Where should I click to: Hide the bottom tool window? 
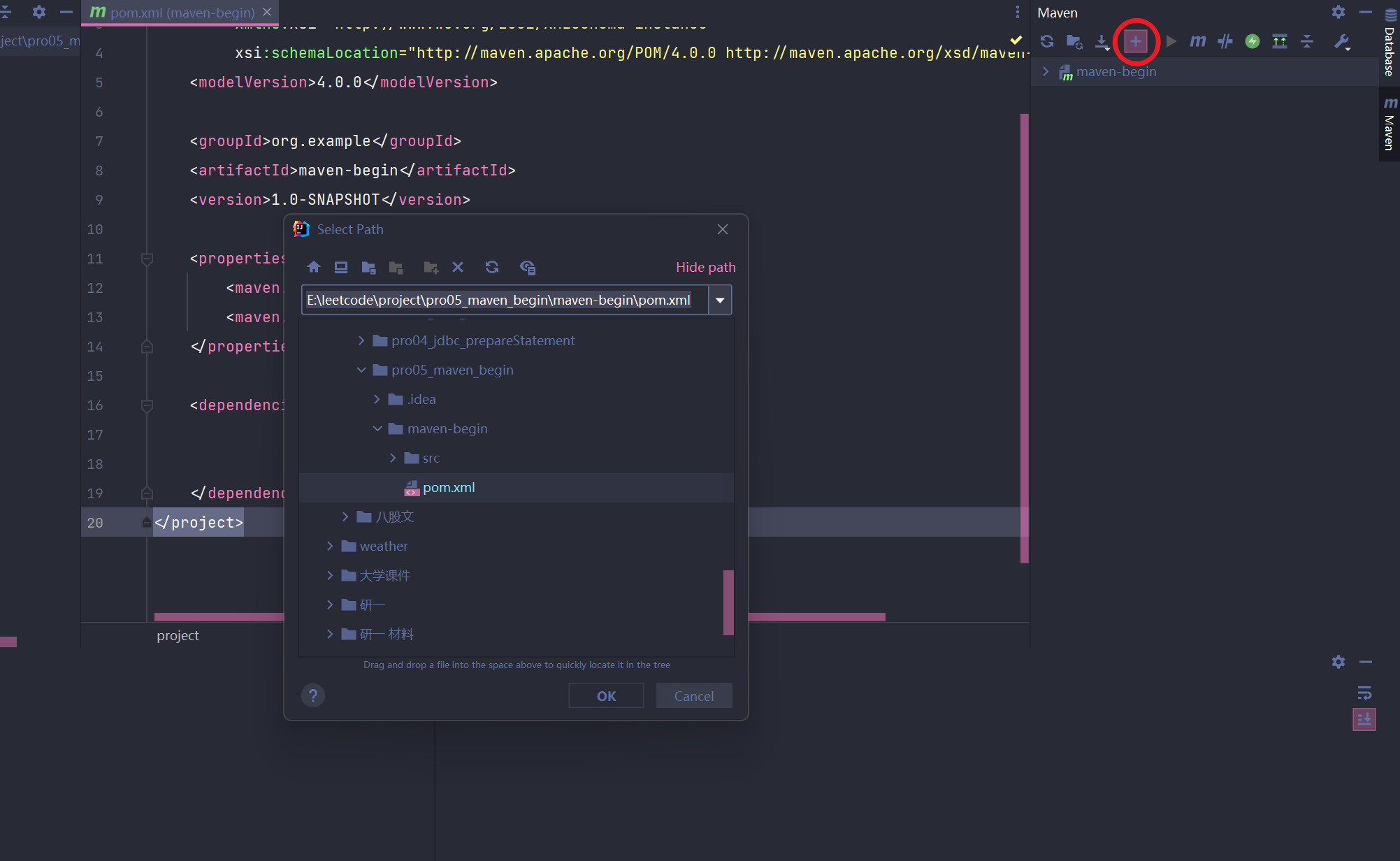pos(1365,662)
